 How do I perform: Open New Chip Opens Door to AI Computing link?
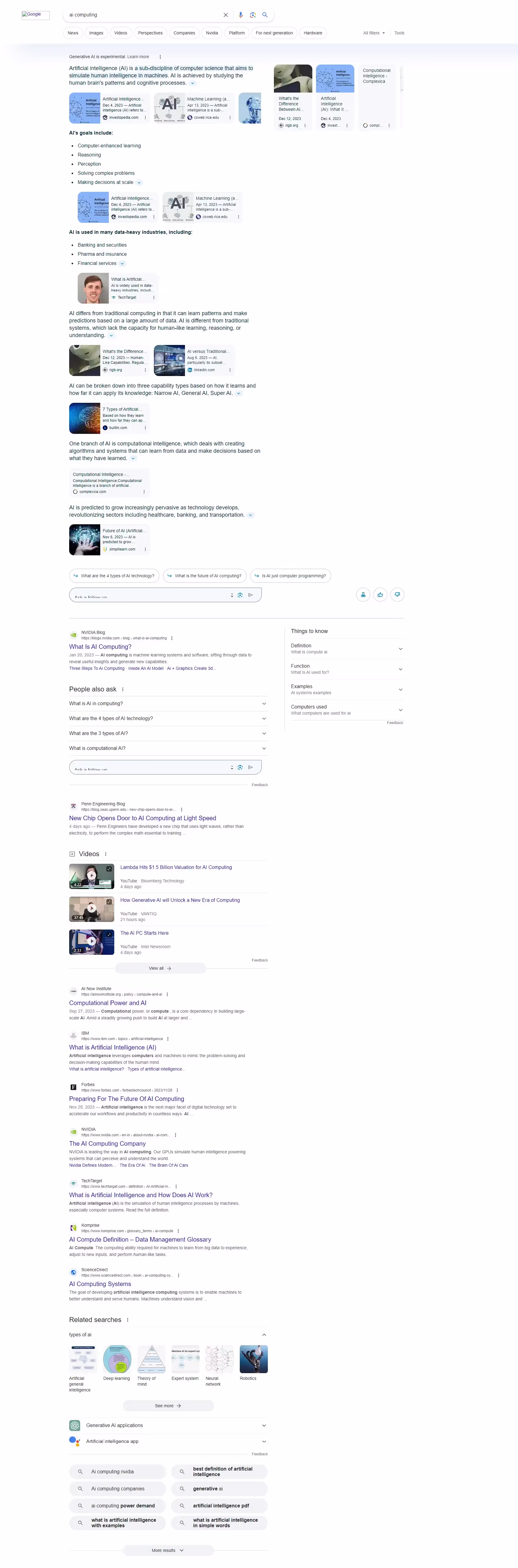tap(143, 818)
